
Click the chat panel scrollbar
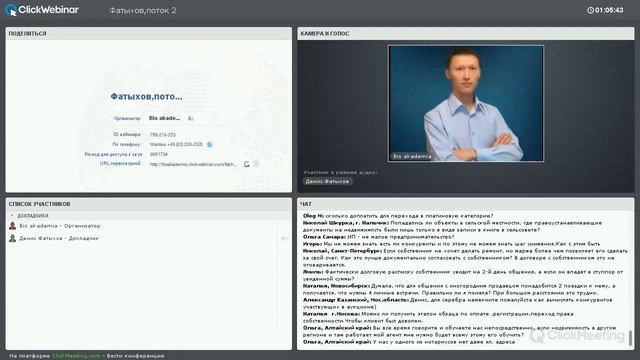(x=631, y=338)
